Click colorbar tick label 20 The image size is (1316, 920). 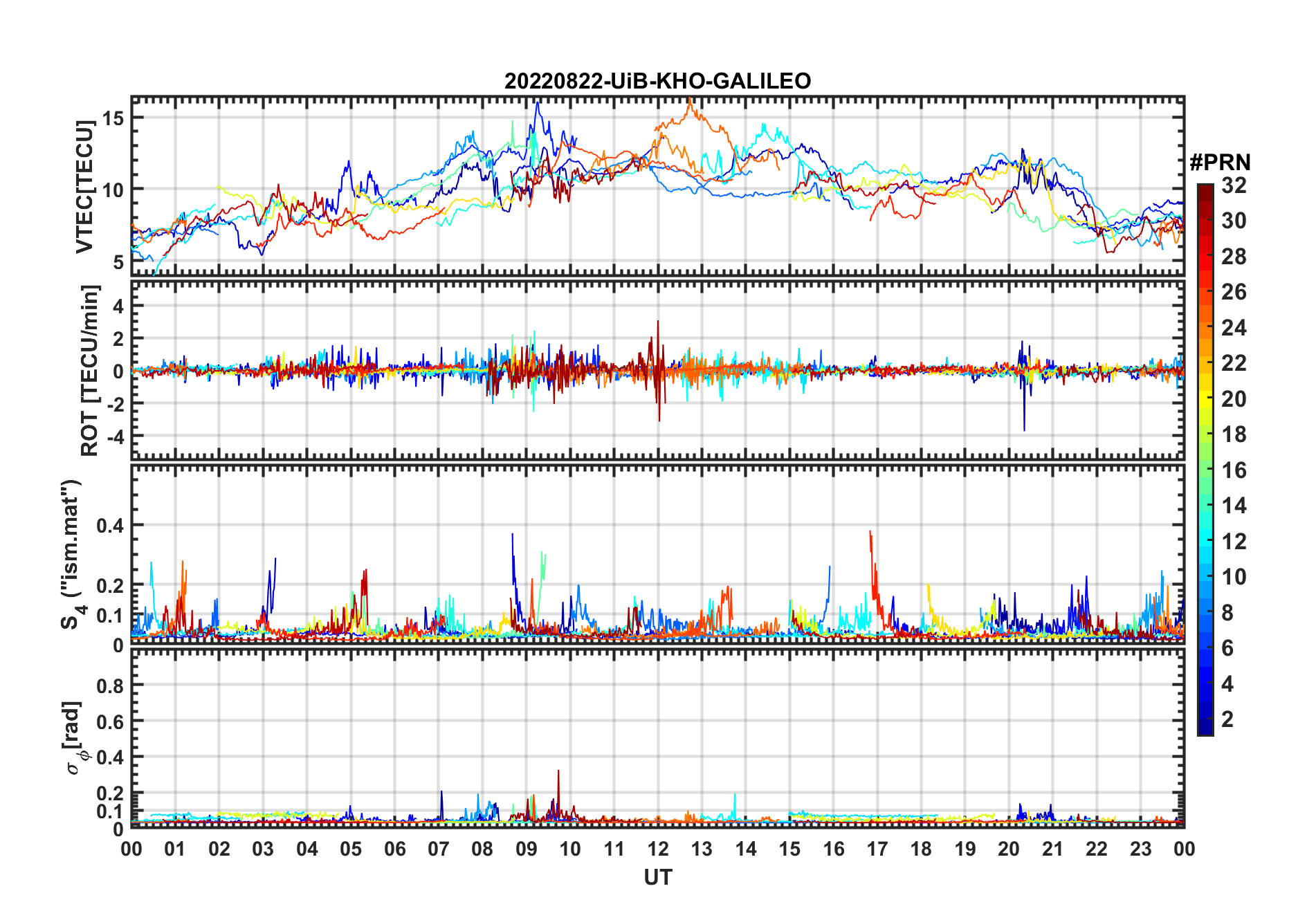pyautogui.click(x=1234, y=398)
